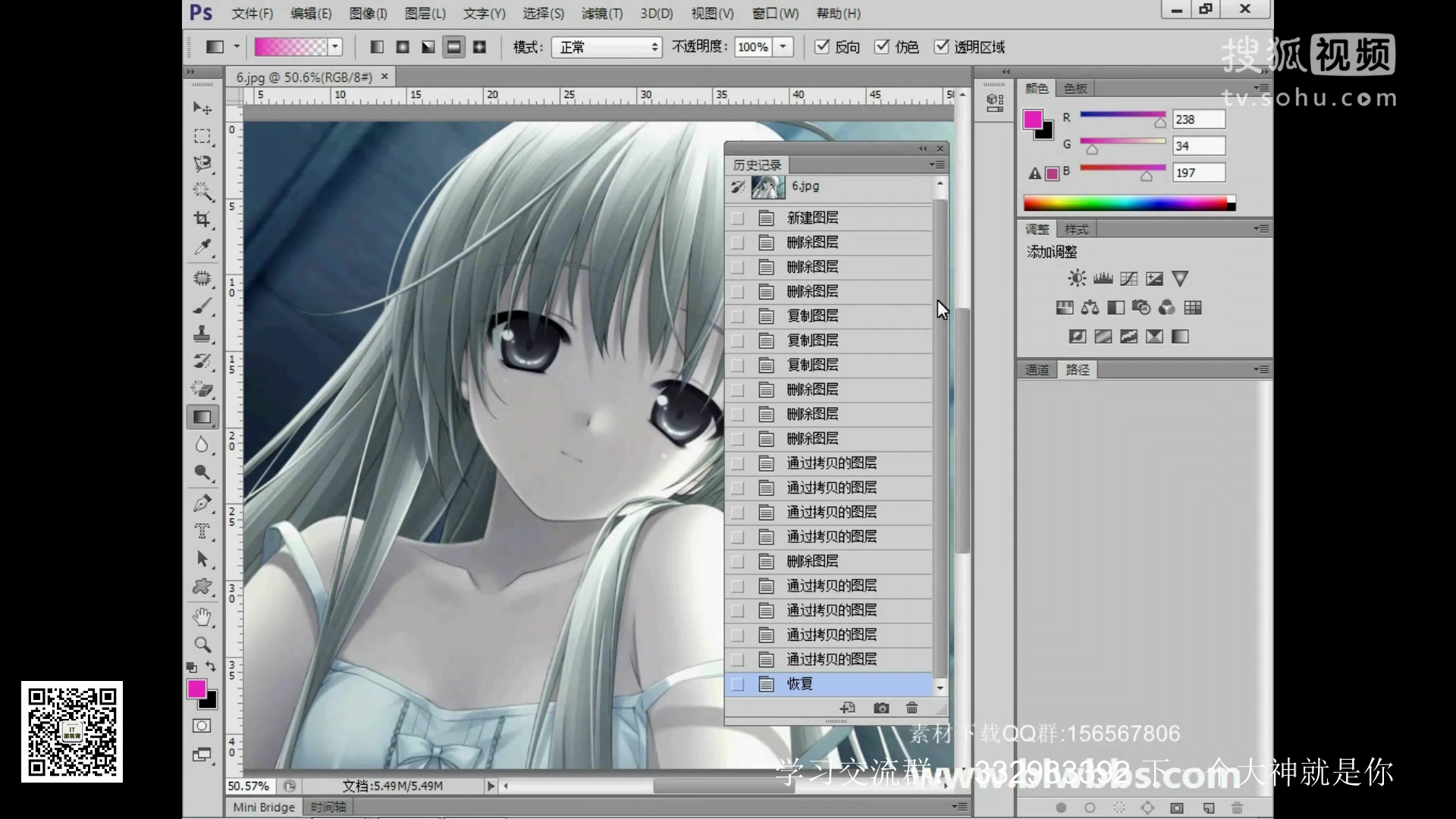Image resolution: width=1456 pixels, height=819 pixels.
Task: Select the Quick Selection tool
Action: coord(202,191)
